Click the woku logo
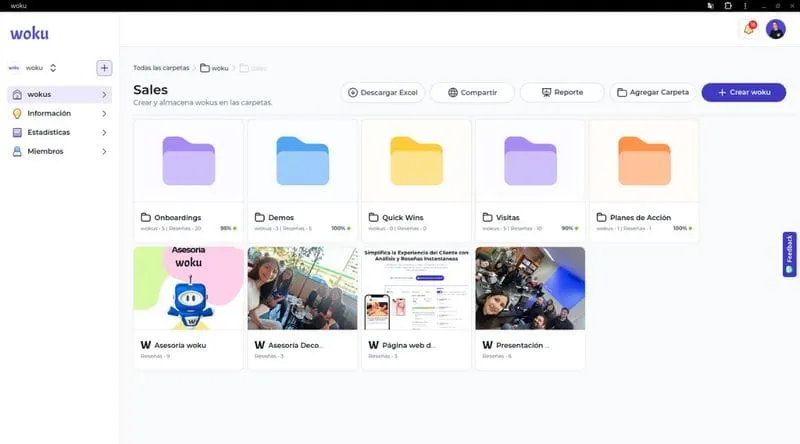800x444 pixels. tap(30, 33)
